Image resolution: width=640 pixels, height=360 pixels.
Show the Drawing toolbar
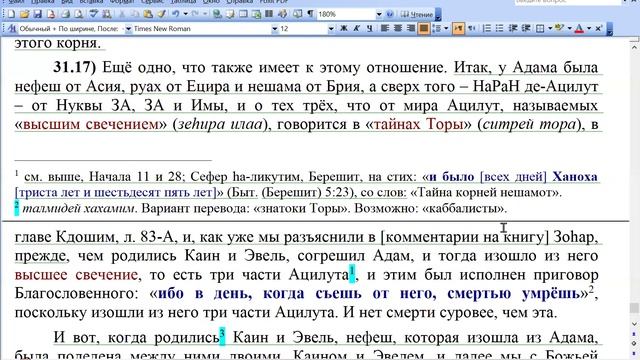coord(282,14)
